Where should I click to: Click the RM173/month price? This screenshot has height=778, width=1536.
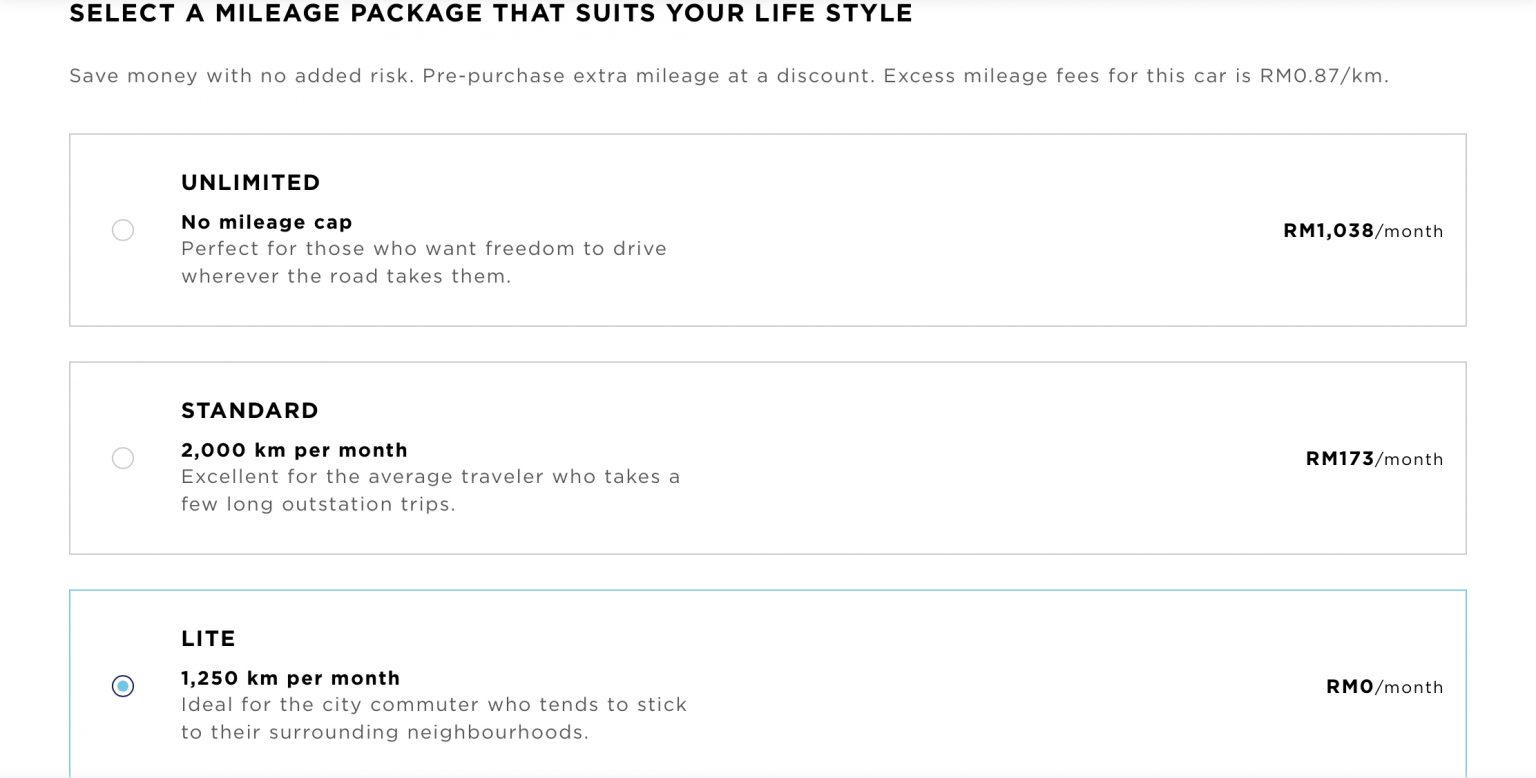click(1374, 459)
